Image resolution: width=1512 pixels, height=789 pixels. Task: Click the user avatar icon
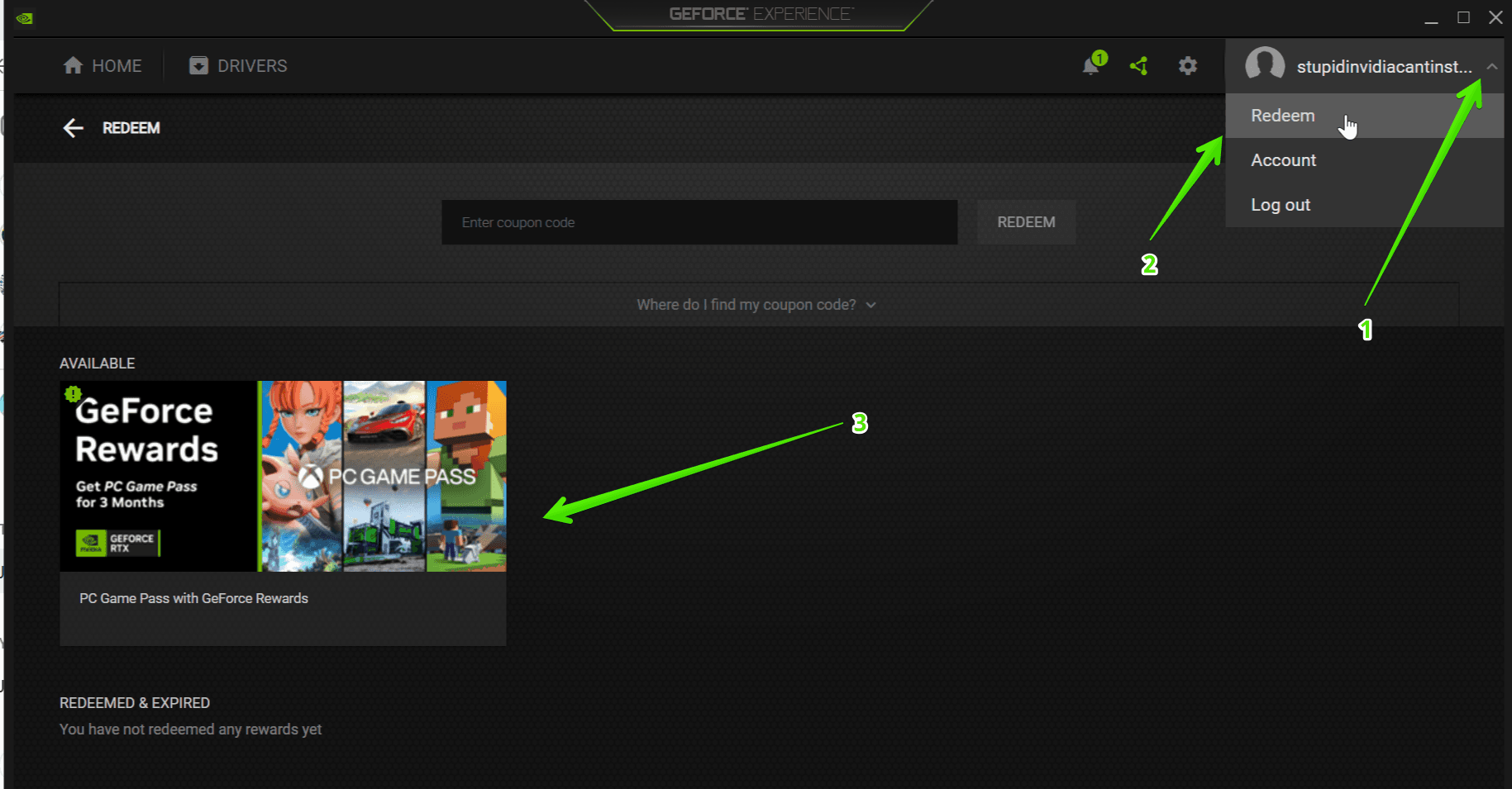click(x=1265, y=65)
